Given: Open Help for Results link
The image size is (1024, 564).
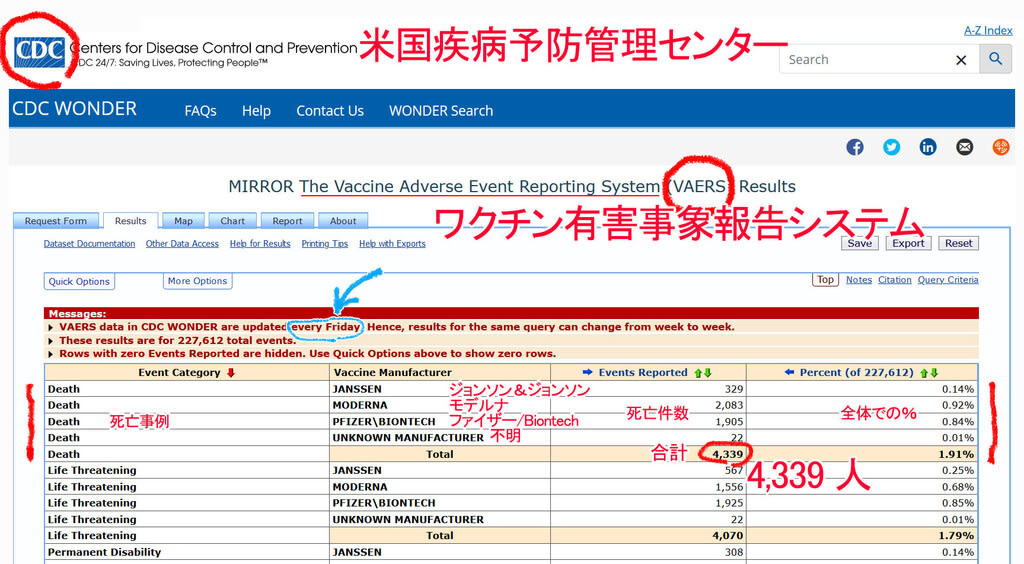Looking at the screenshot, I should 260,243.
